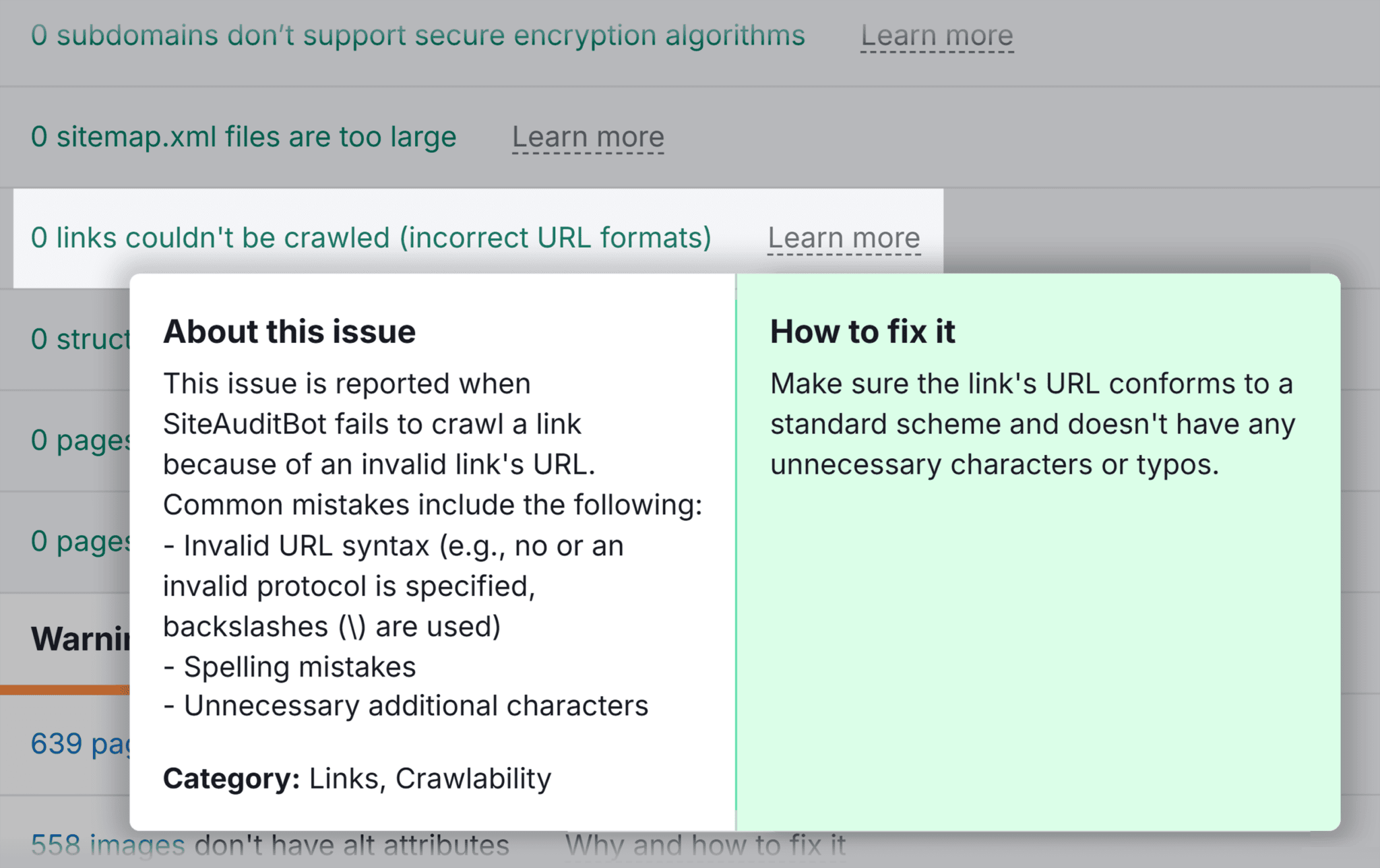Image resolution: width=1380 pixels, height=868 pixels.
Task: Select the first '0 pages' issue row
Action: (80, 440)
